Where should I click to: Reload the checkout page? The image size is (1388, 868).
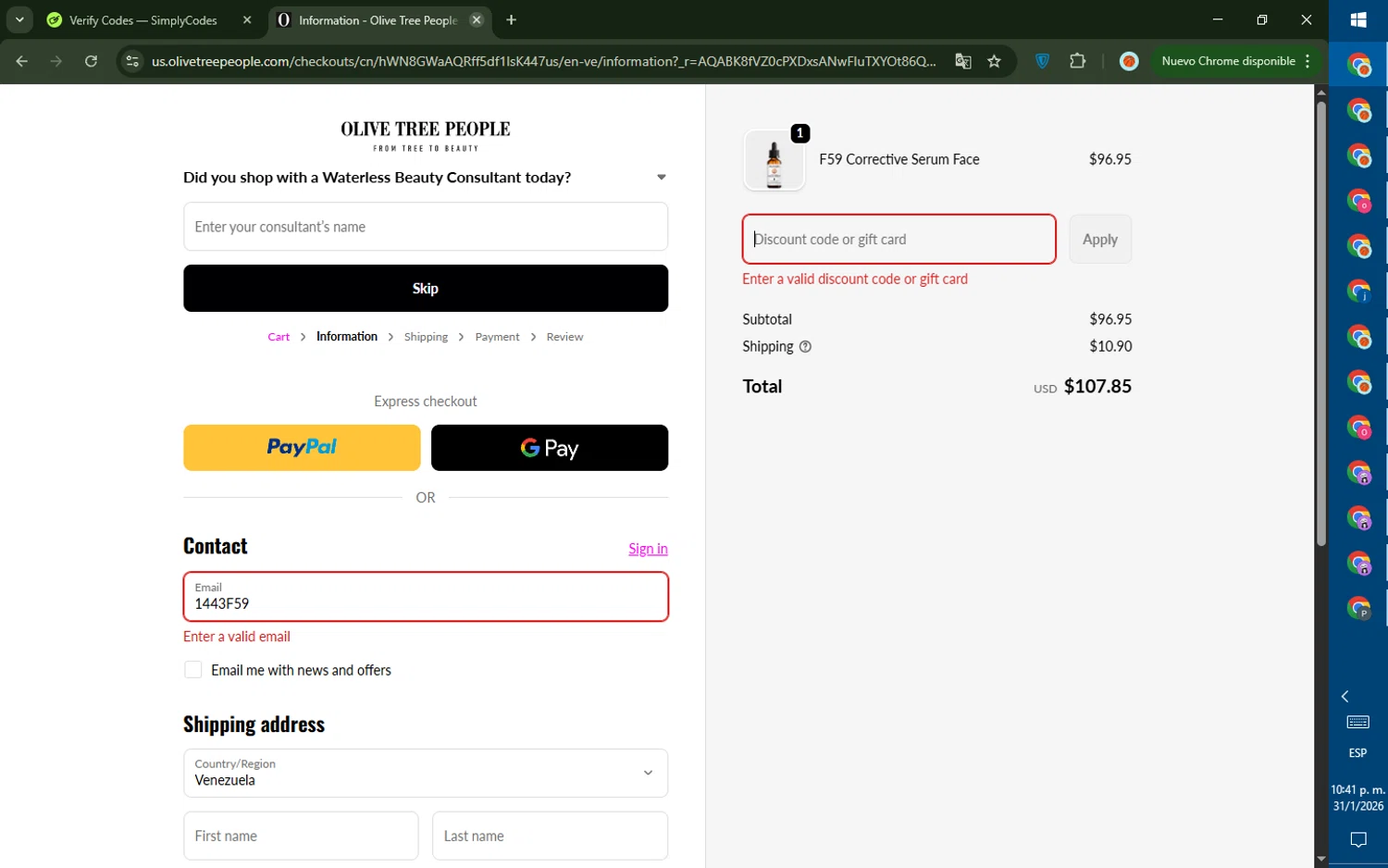click(x=91, y=61)
